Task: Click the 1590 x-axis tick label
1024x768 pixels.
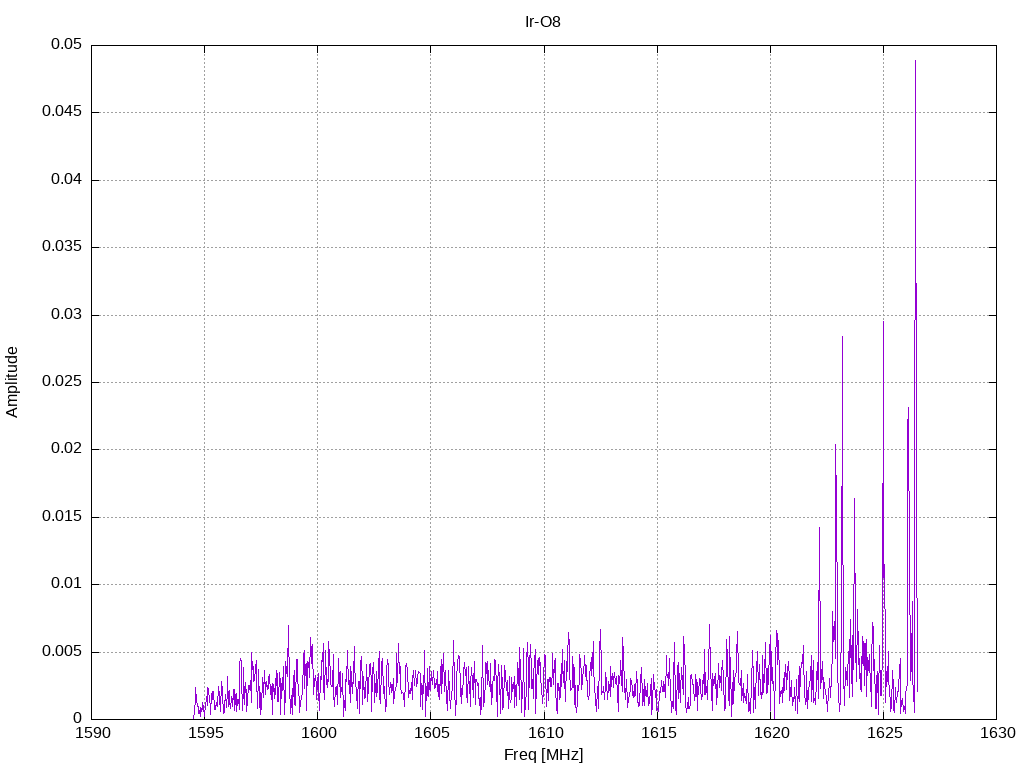Action: tap(92, 733)
